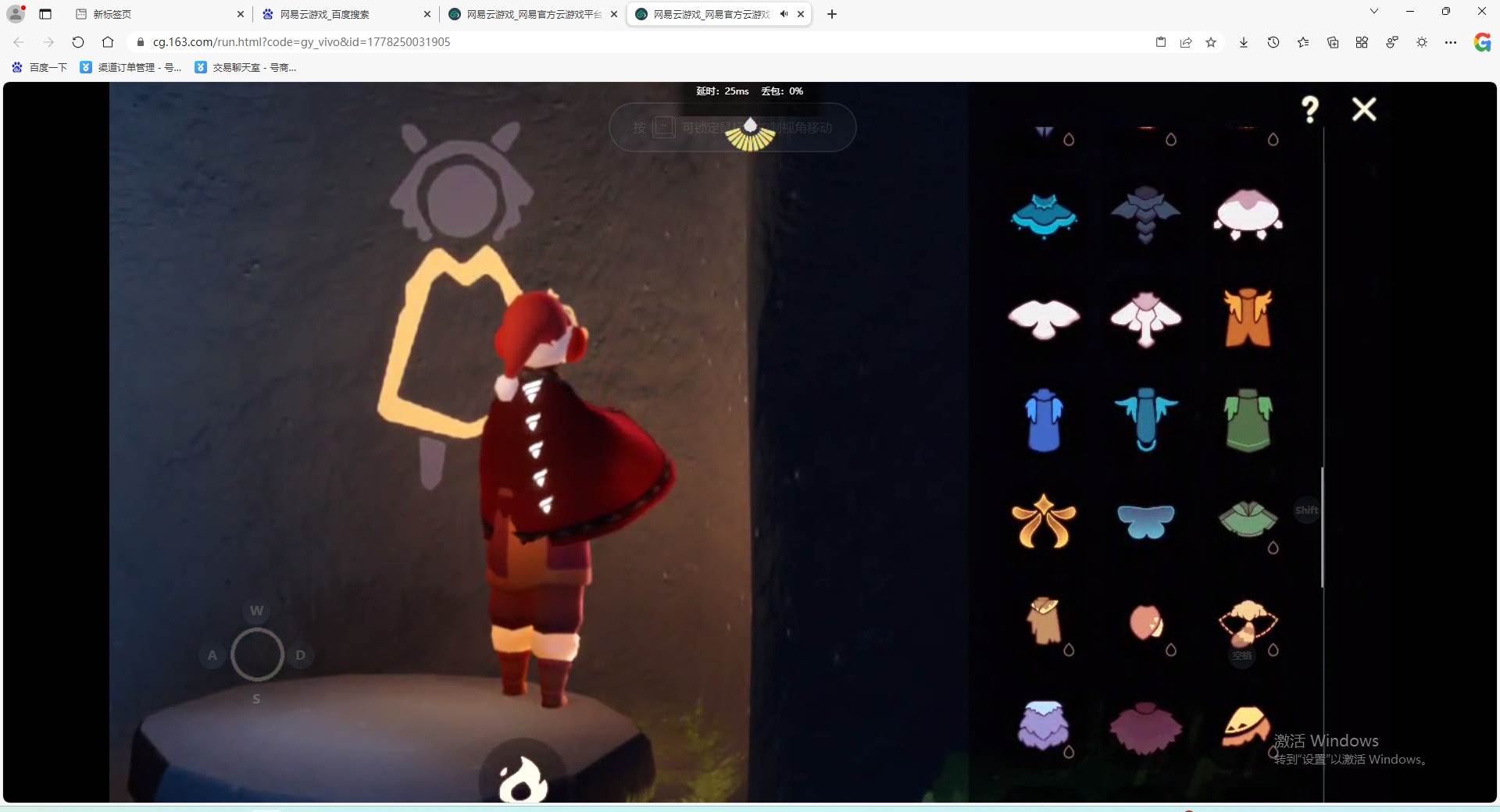Viewport: 1500px width, 812px height.
Task: Click the S movement key
Action: 256,699
